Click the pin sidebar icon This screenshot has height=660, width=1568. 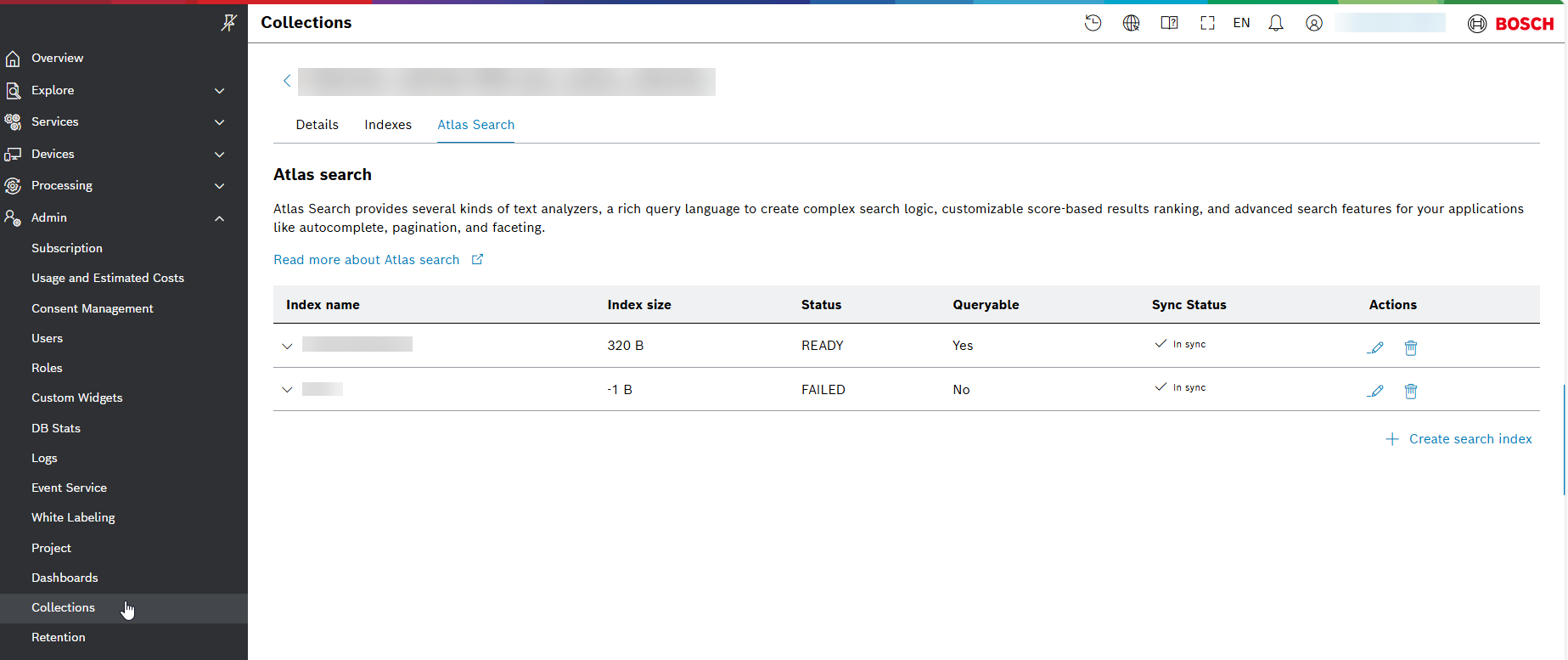click(228, 23)
